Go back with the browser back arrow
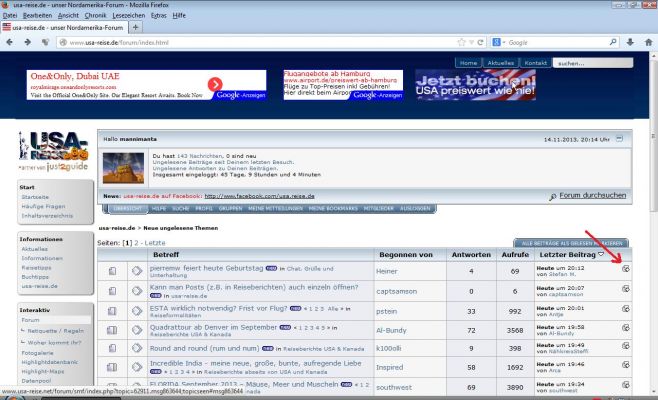The image size is (658, 400). coord(10,42)
